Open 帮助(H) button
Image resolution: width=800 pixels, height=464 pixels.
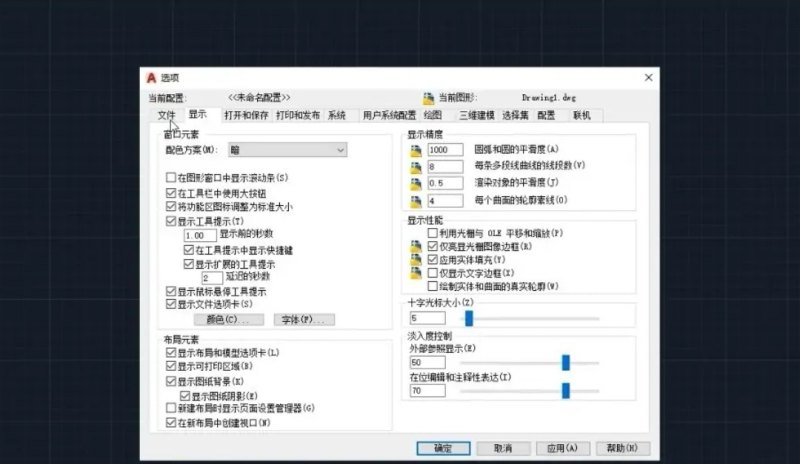click(x=622, y=448)
